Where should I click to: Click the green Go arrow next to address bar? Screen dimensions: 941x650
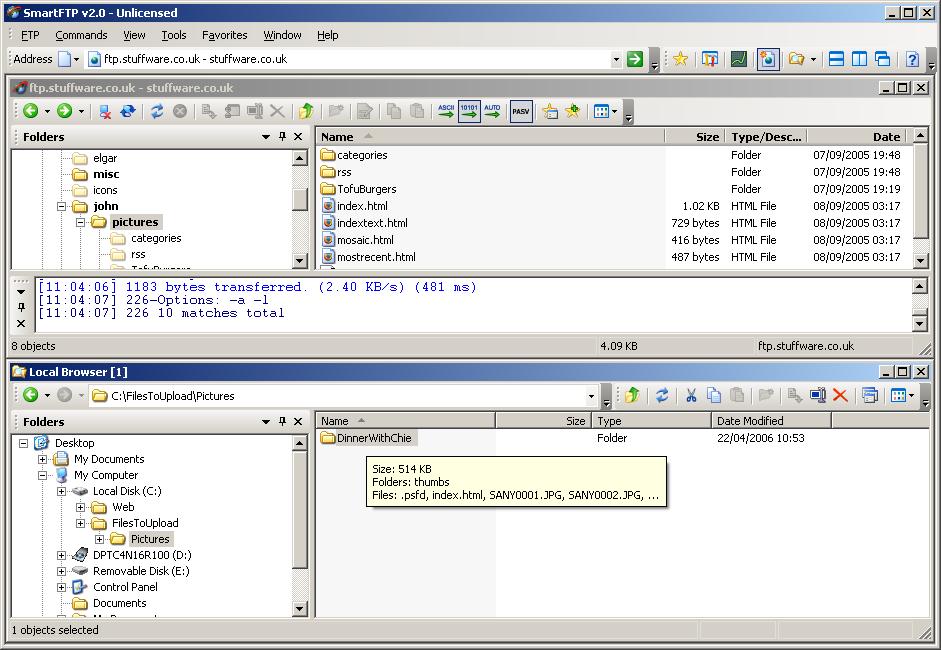[x=634, y=59]
